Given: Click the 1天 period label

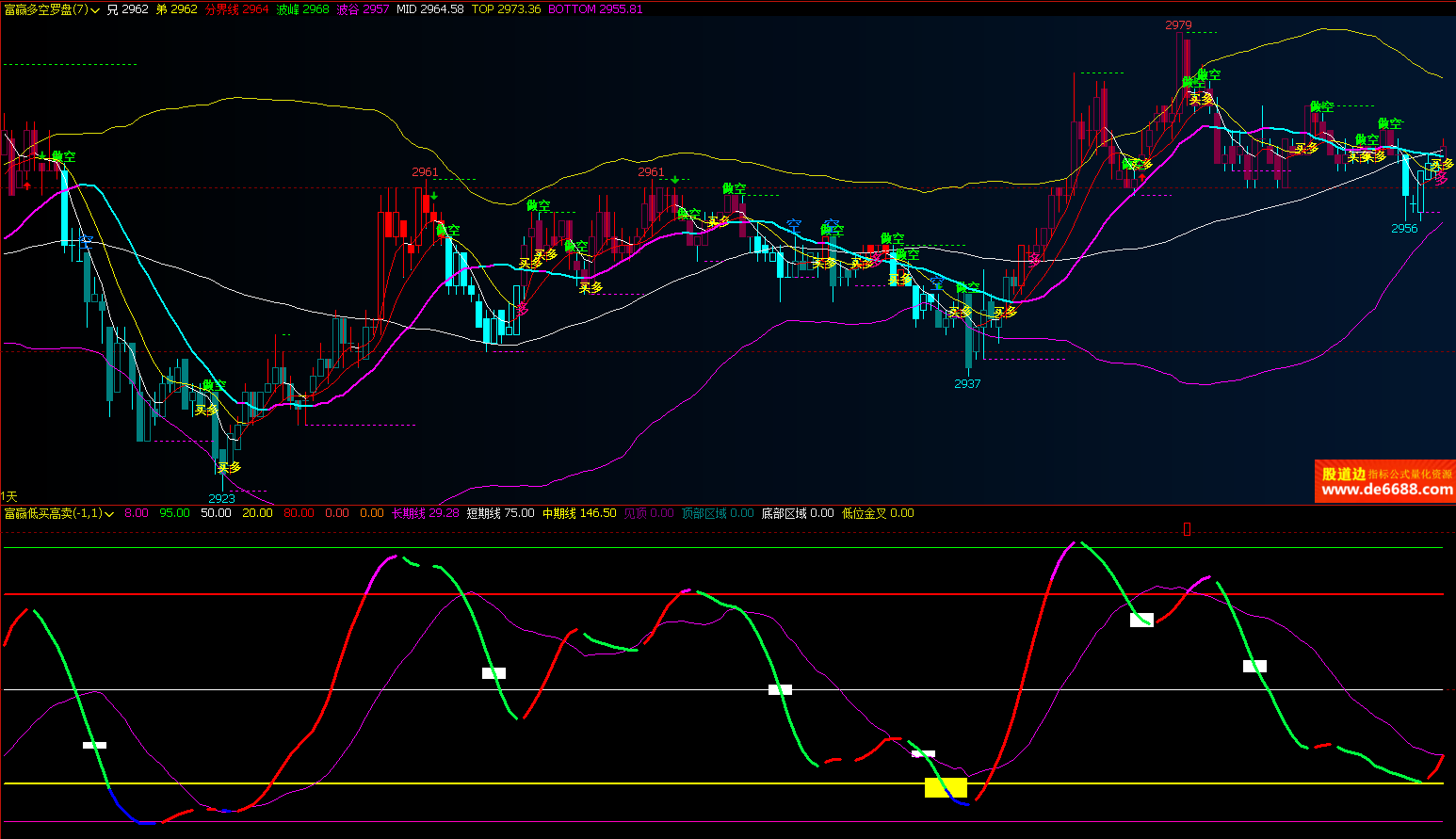Looking at the screenshot, I should (x=9, y=496).
